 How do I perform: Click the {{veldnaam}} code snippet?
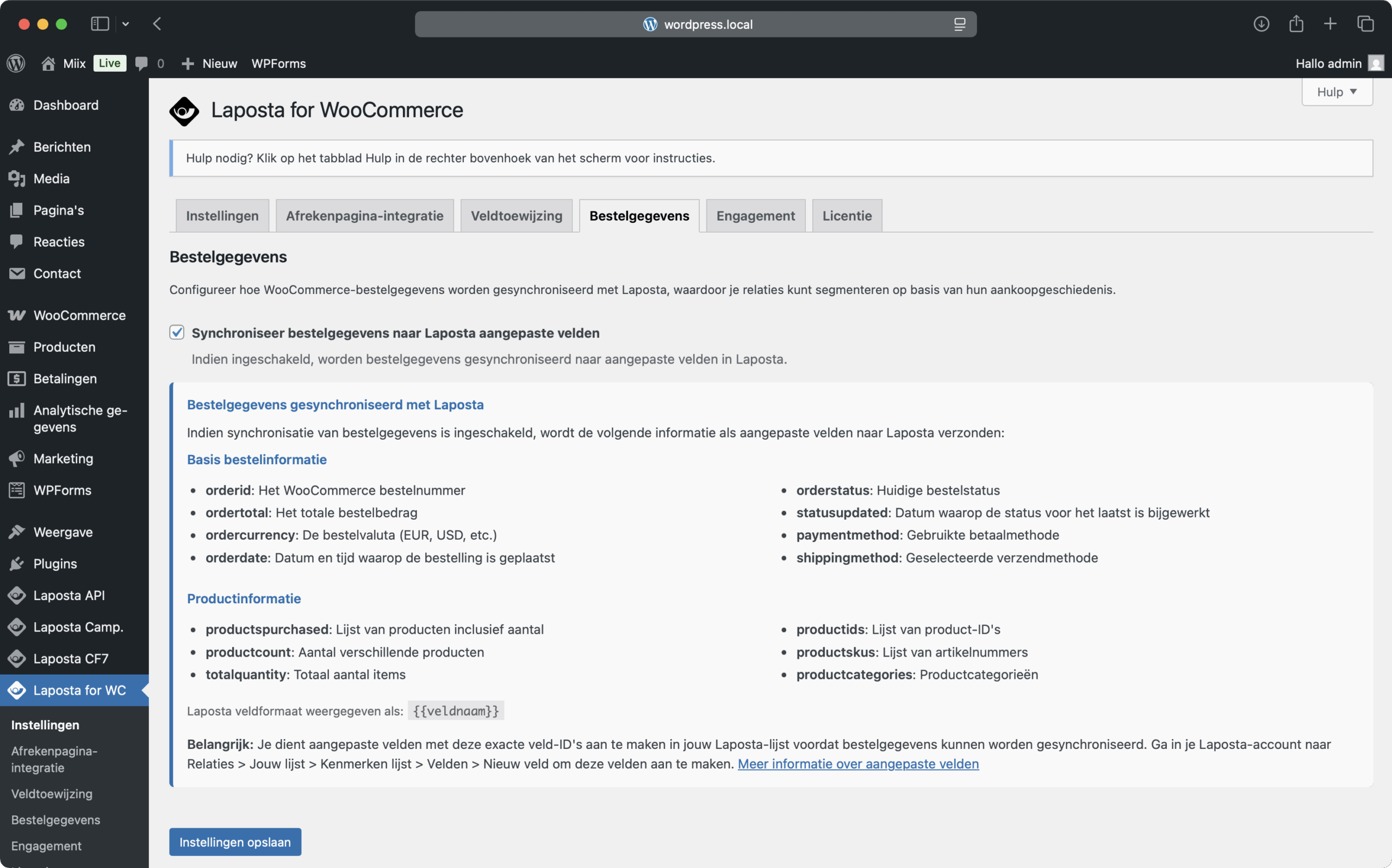[456, 711]
